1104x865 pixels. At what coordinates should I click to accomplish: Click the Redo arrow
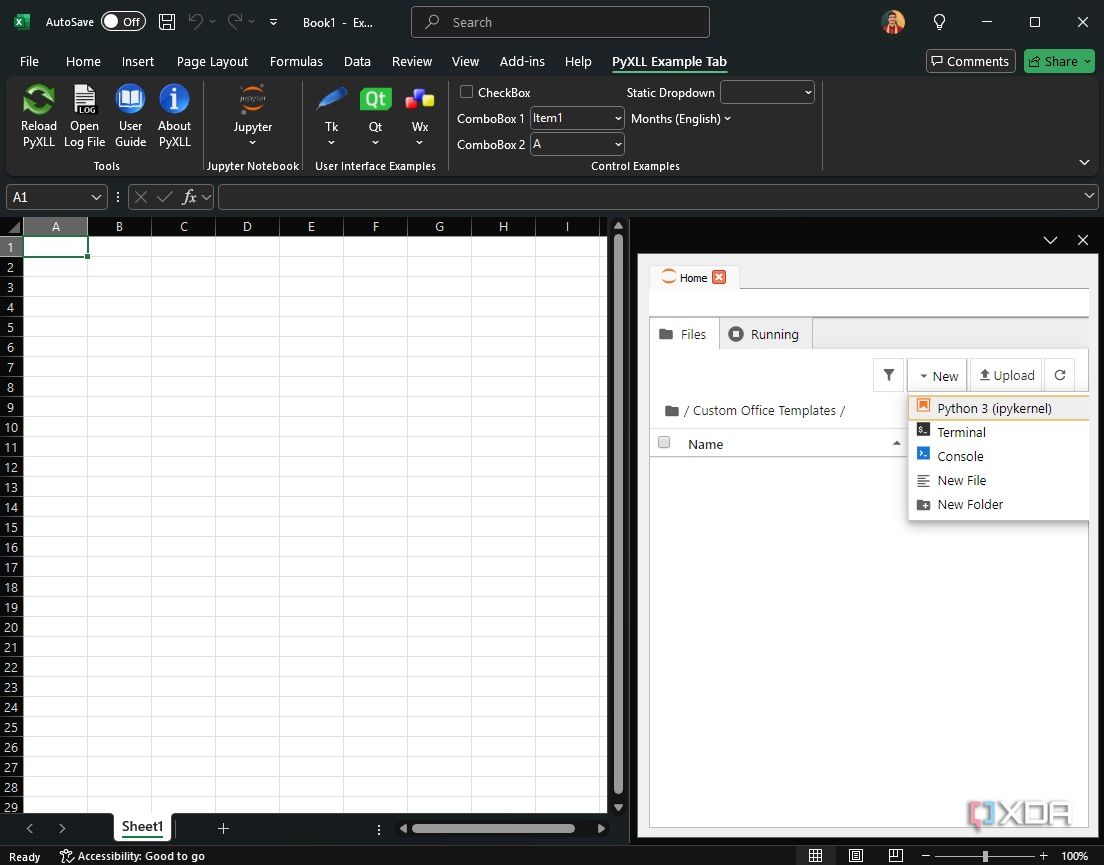[234, 22]
